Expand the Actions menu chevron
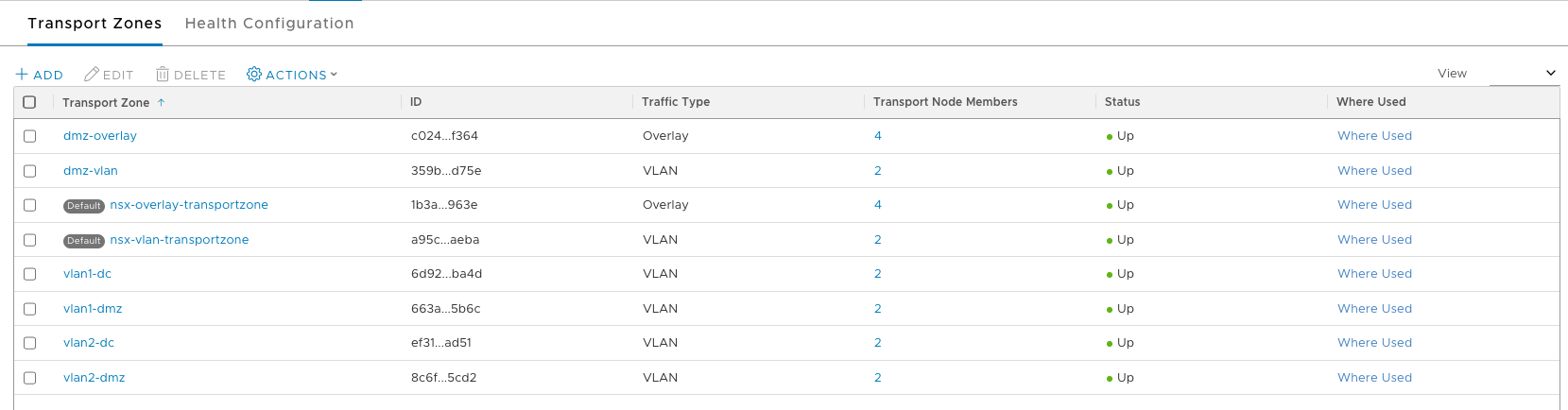 (x=334, y=75)
